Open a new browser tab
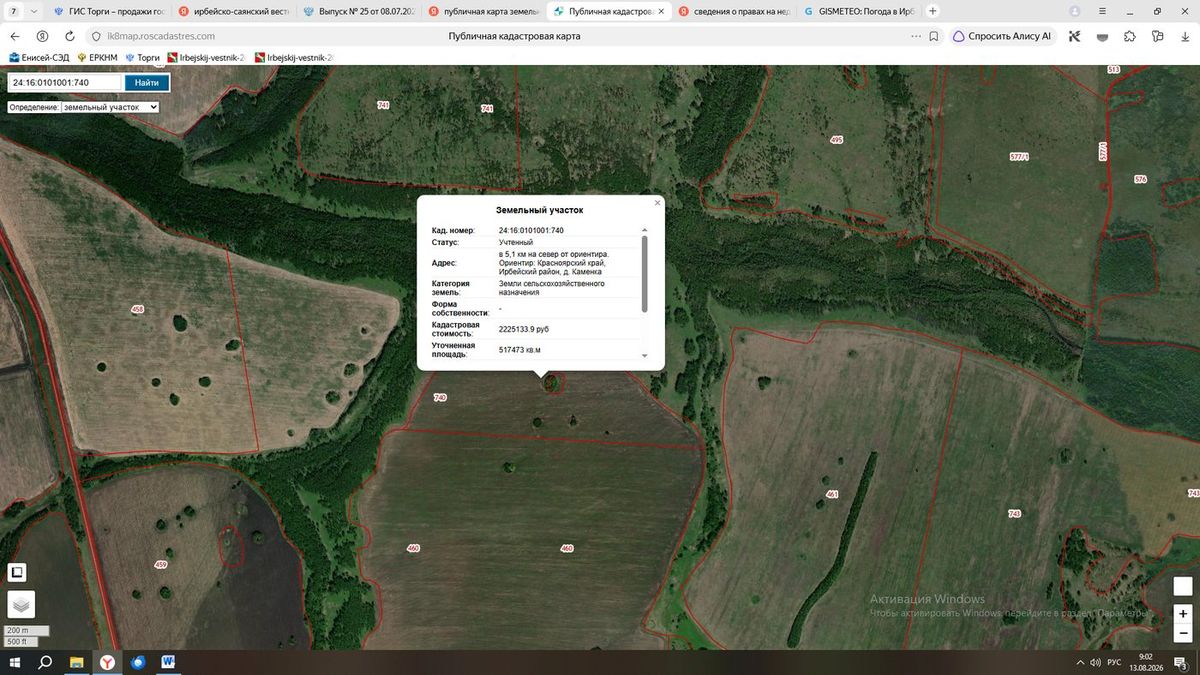 (x=933, y=11)
